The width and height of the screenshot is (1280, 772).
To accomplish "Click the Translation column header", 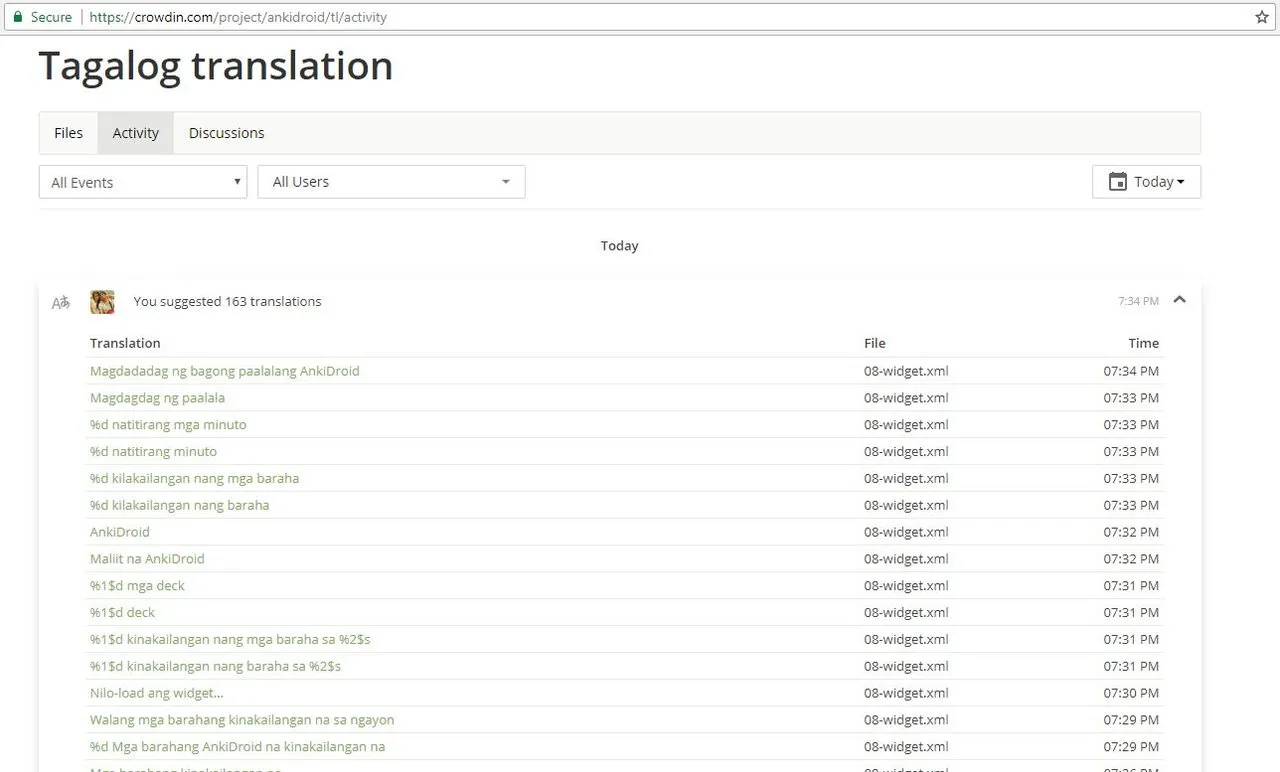I will pos(125,343).
